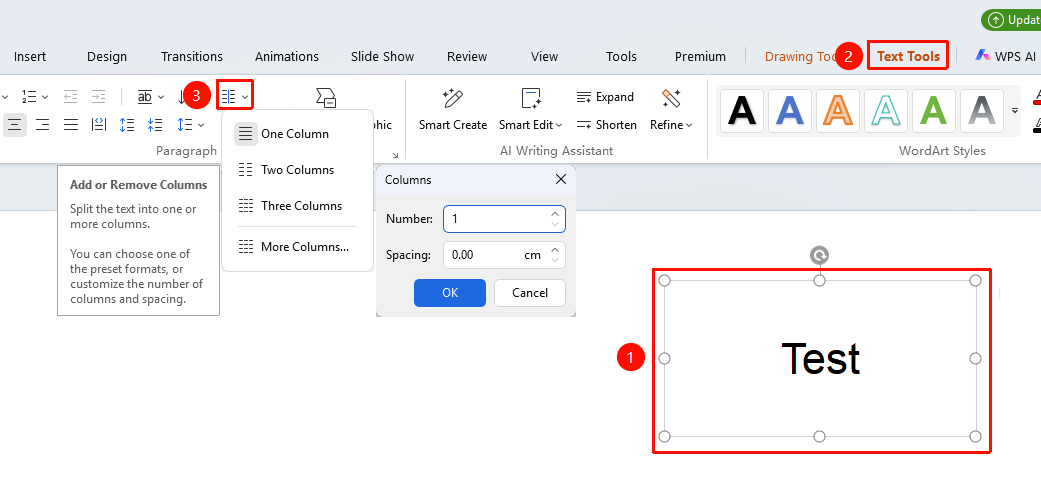
Task: Click the Shorten text icon
Action: (584, 125)
